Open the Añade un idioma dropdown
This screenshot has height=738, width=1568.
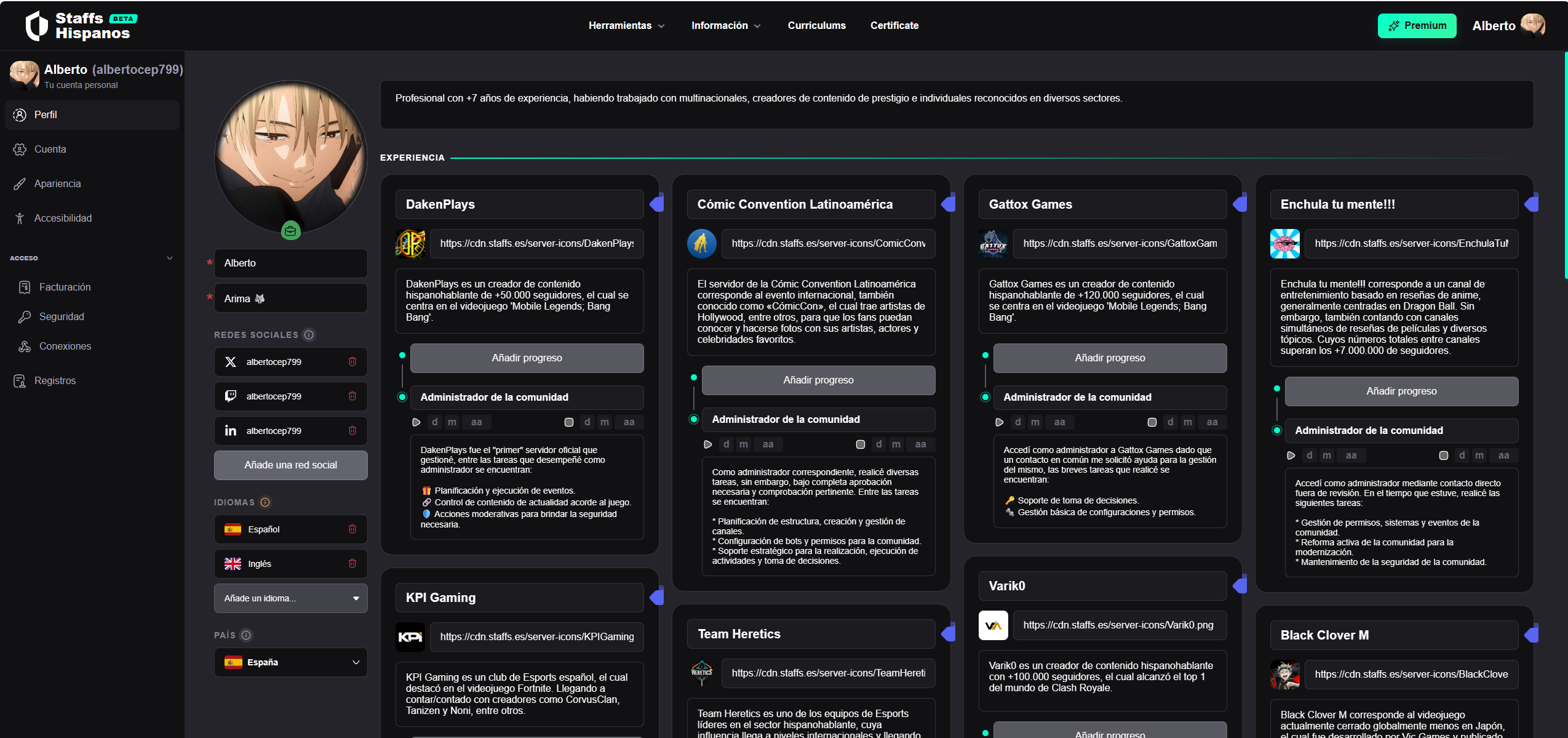click(290, 598)
